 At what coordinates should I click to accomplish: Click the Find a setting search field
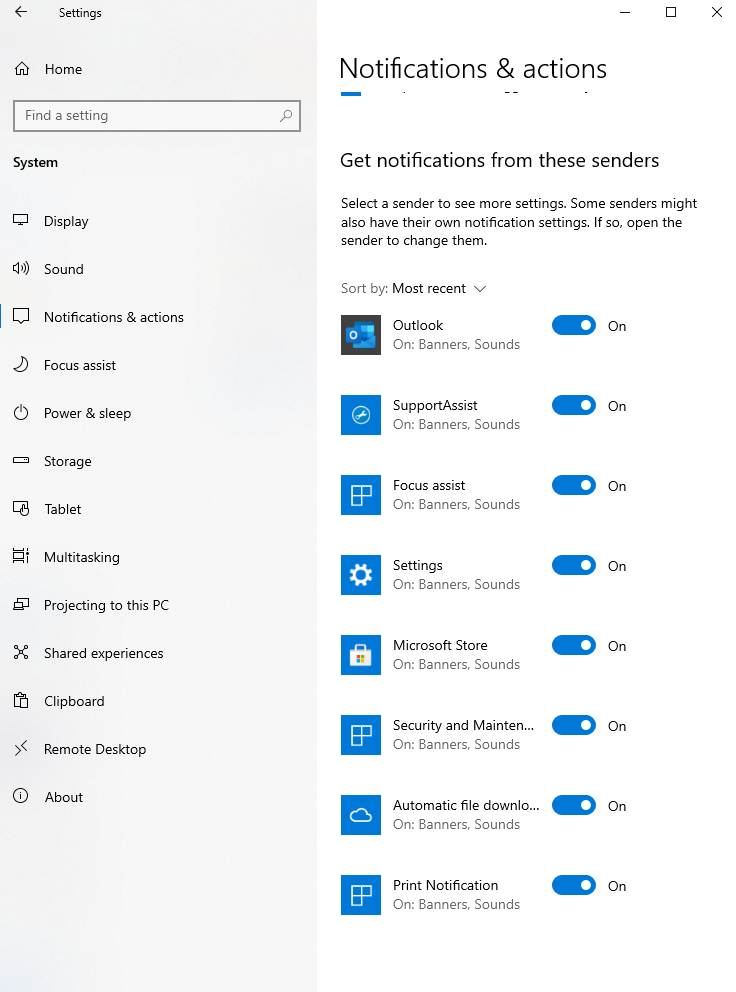[x=157, y=116]
